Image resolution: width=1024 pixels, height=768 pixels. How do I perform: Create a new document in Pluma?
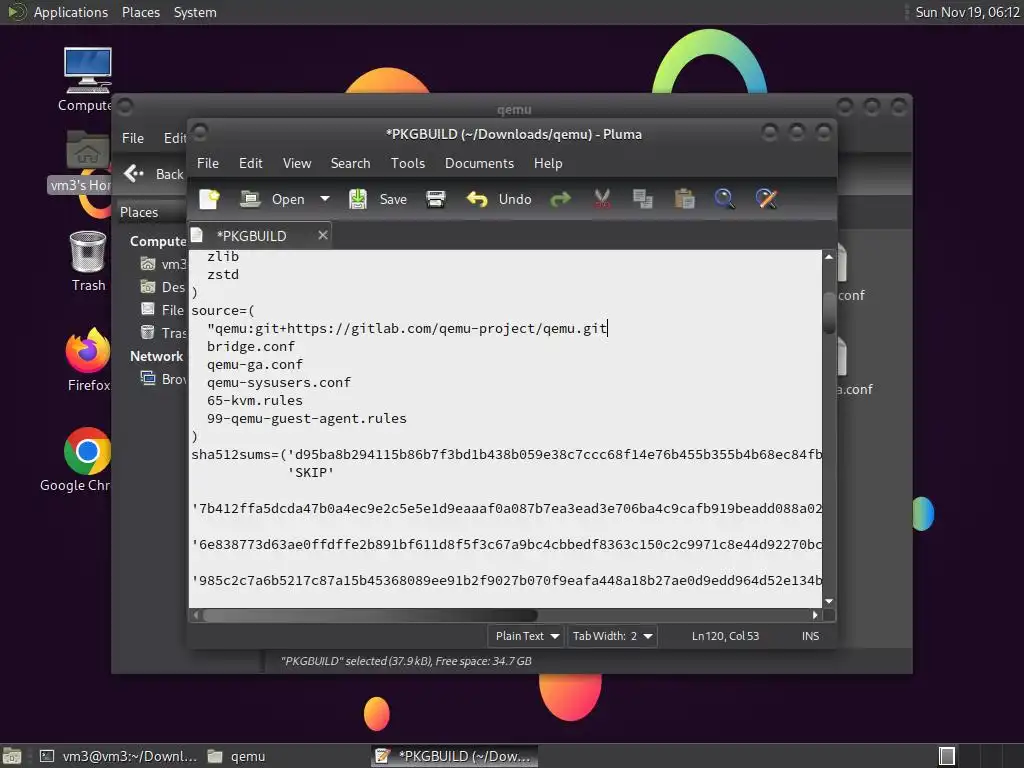pos(210,199)
